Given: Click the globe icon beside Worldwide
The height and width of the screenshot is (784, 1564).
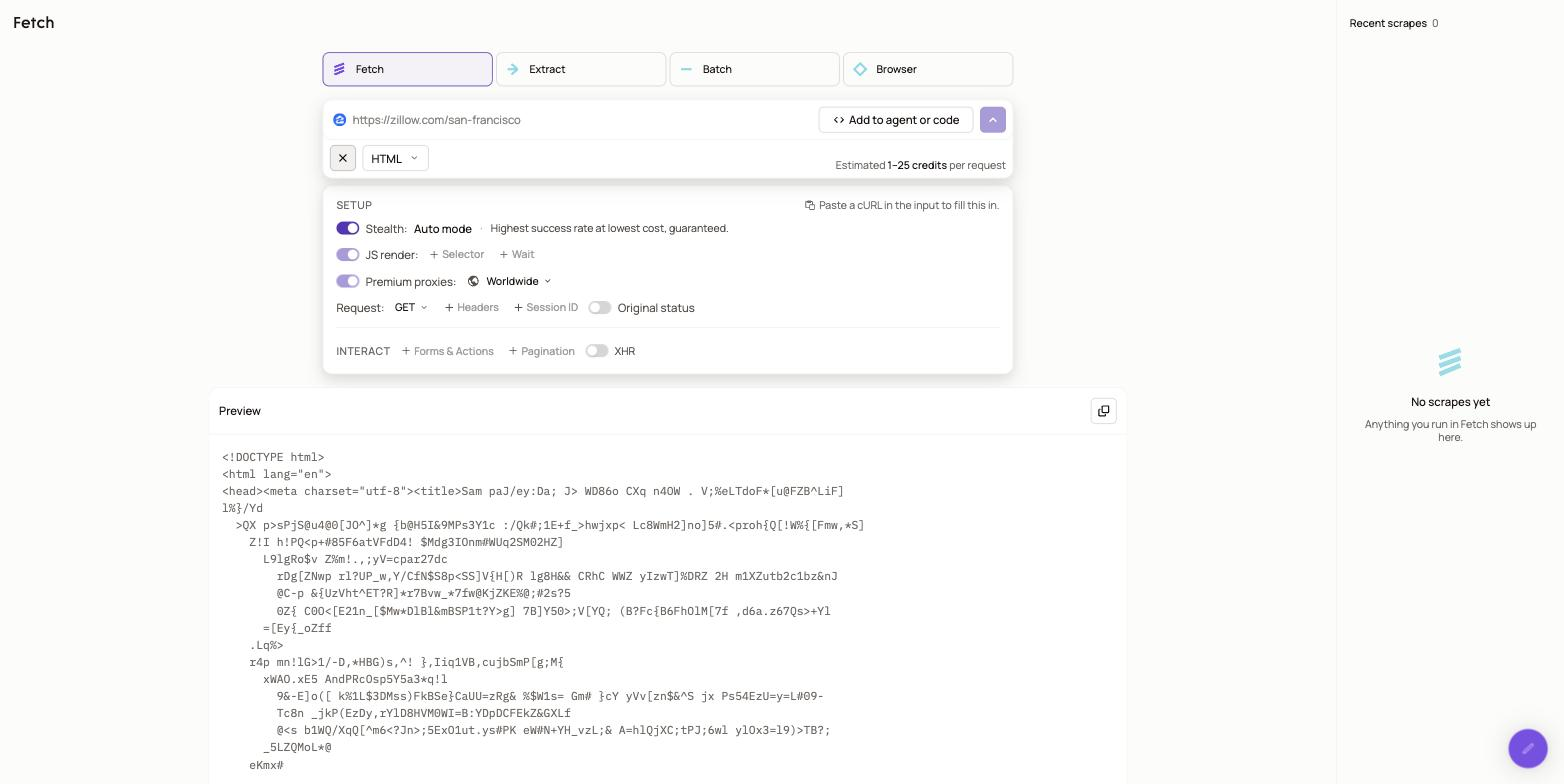Looking at the screenshot, I should click(x=474, y=281).
